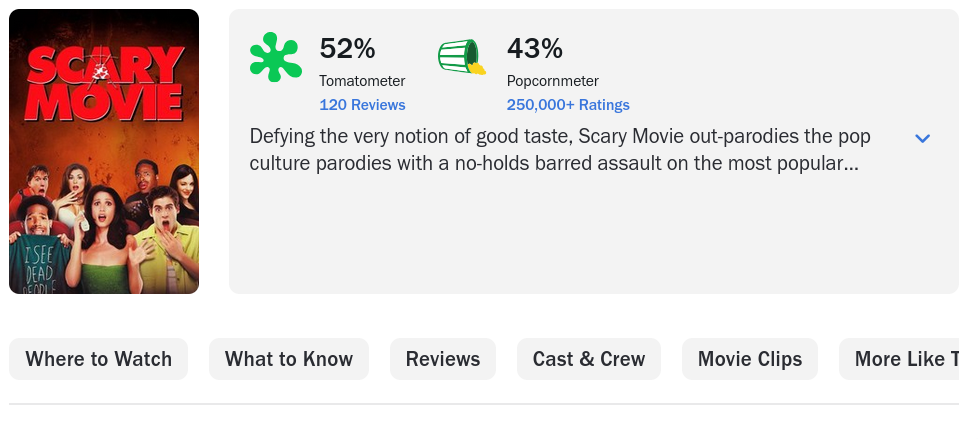Click the truncated critics consensus text
This screenshot has width=978, height=439.
click(x=560, y=150)
